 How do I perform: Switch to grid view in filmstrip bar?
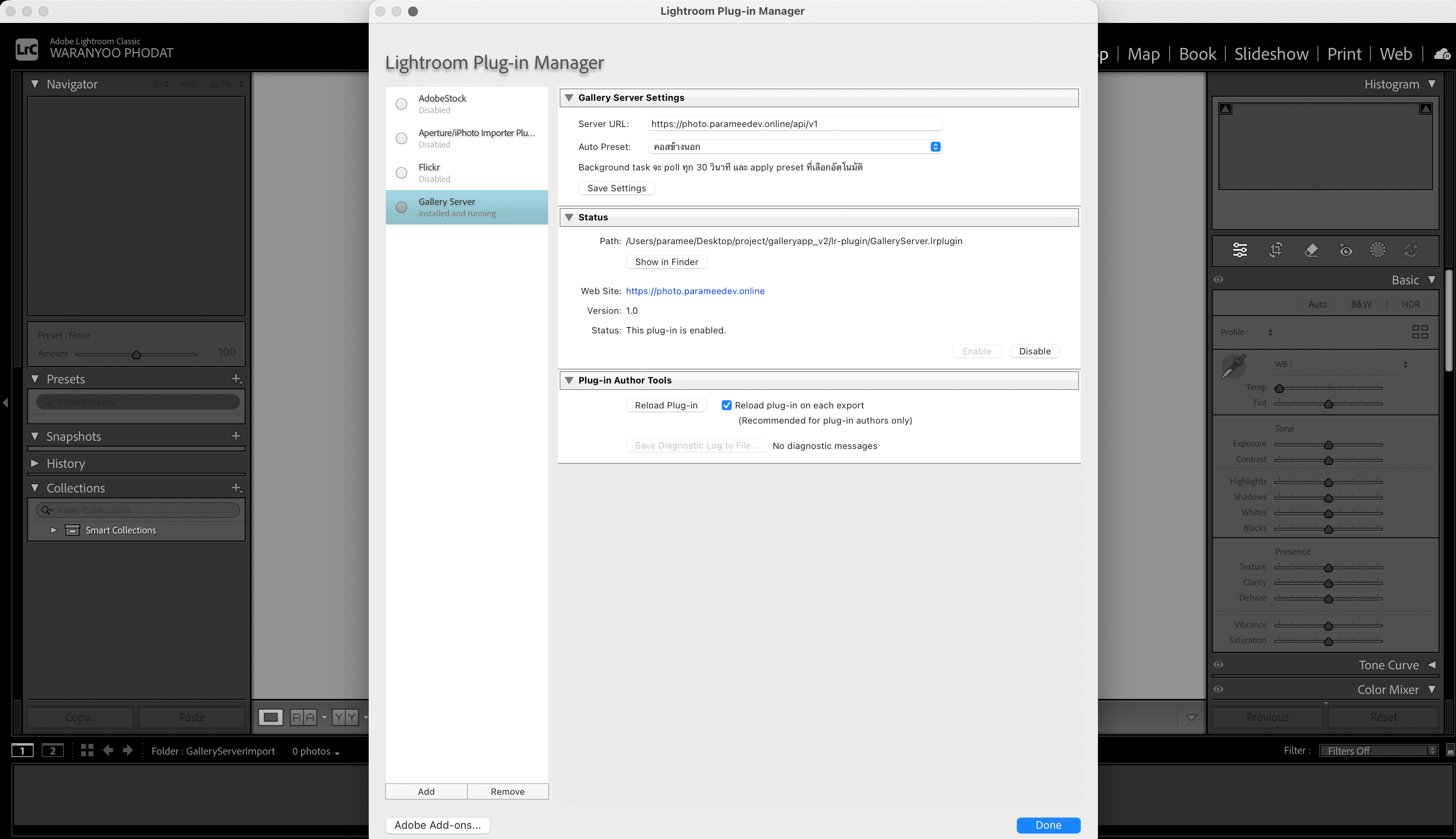[x=87, y=750]
